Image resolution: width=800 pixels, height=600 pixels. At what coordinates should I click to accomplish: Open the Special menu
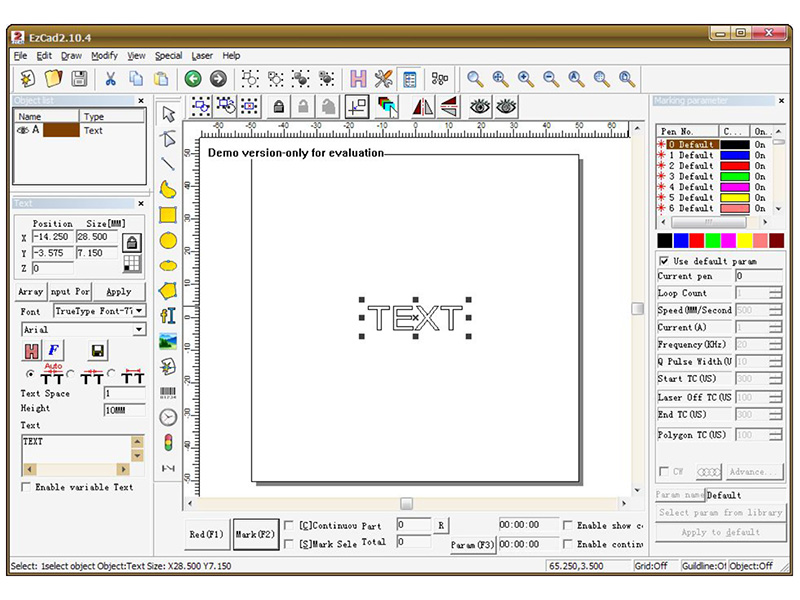pos(168,55)
